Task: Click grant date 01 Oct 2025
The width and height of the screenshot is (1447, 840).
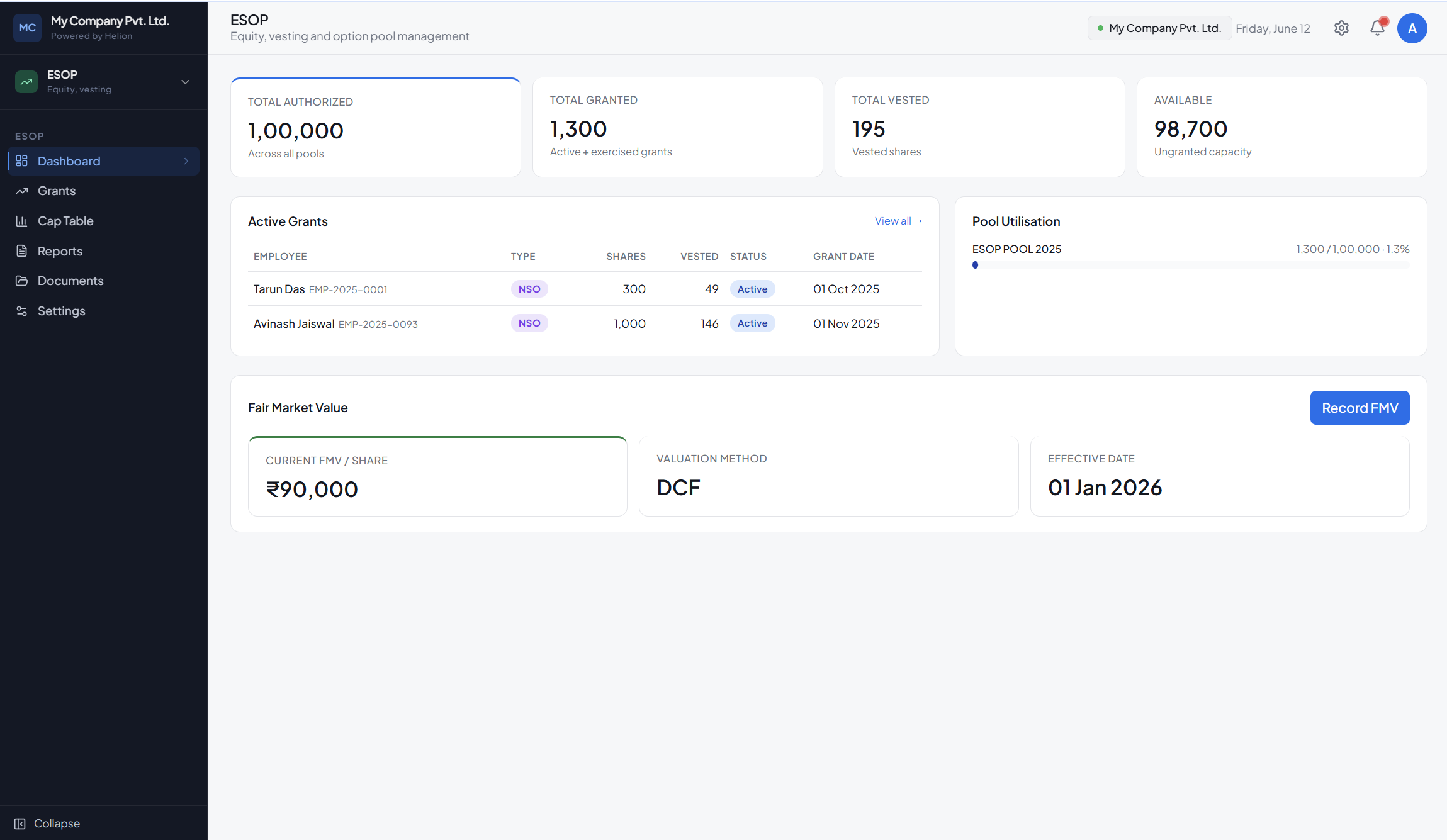Action: tap(846, 289)
